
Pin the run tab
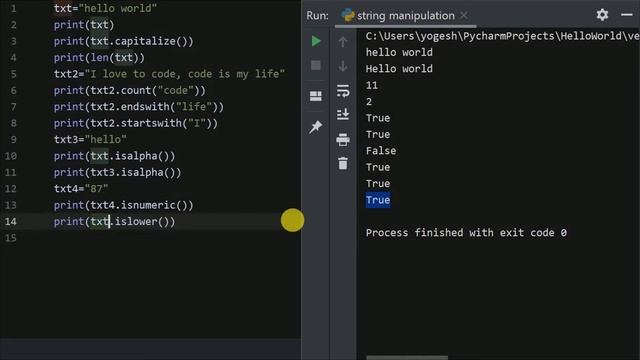[316, 127]
